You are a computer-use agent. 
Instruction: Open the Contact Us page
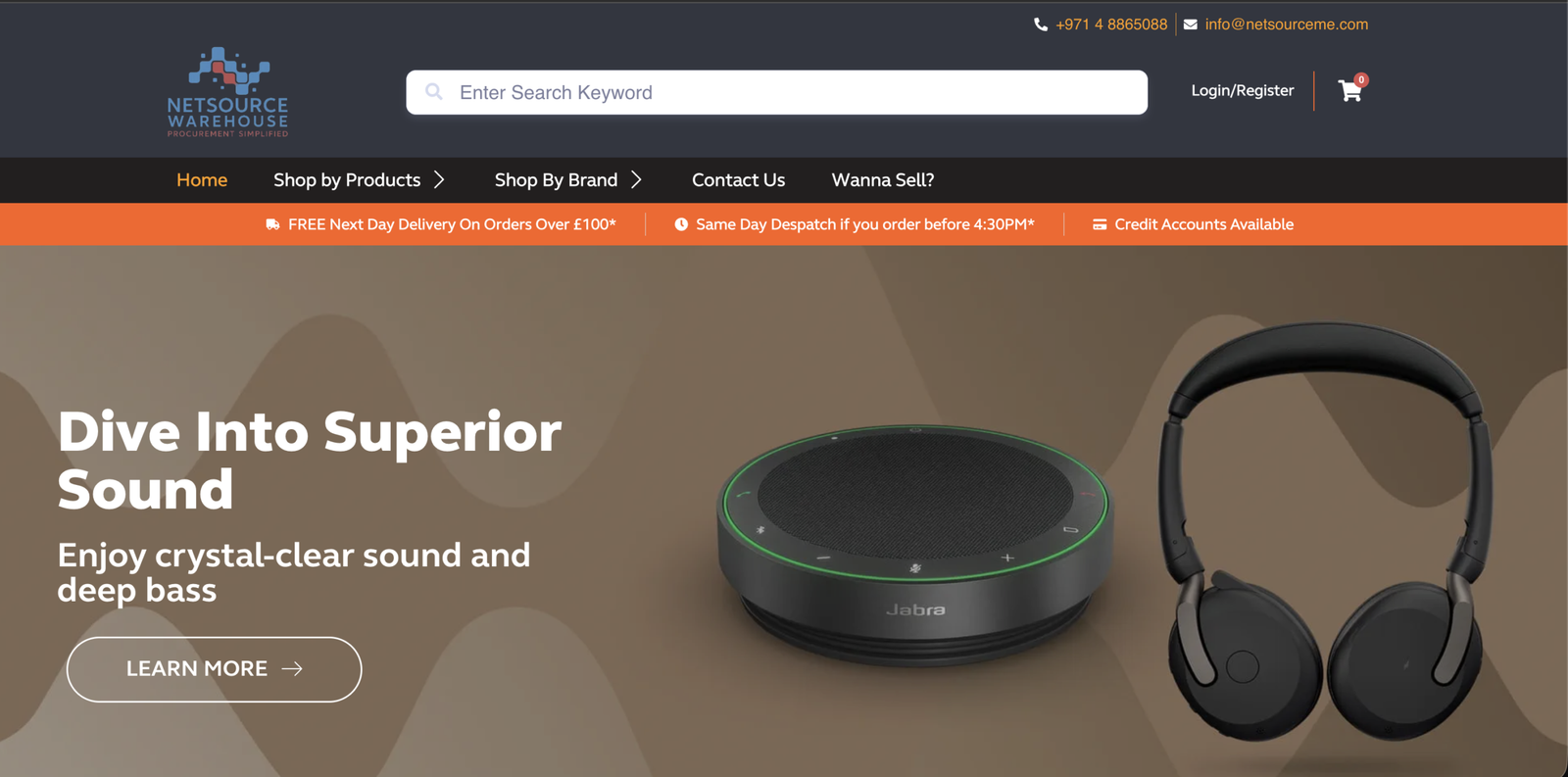point(738,180)
